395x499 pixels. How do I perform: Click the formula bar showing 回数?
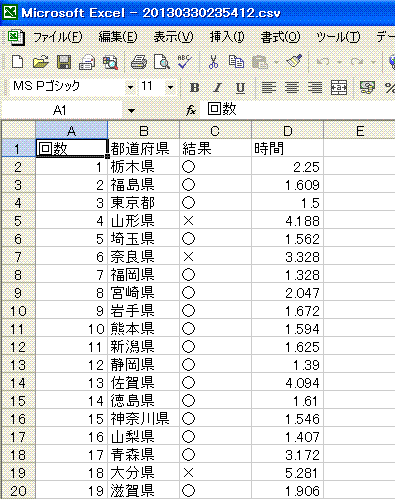[298, 109]
